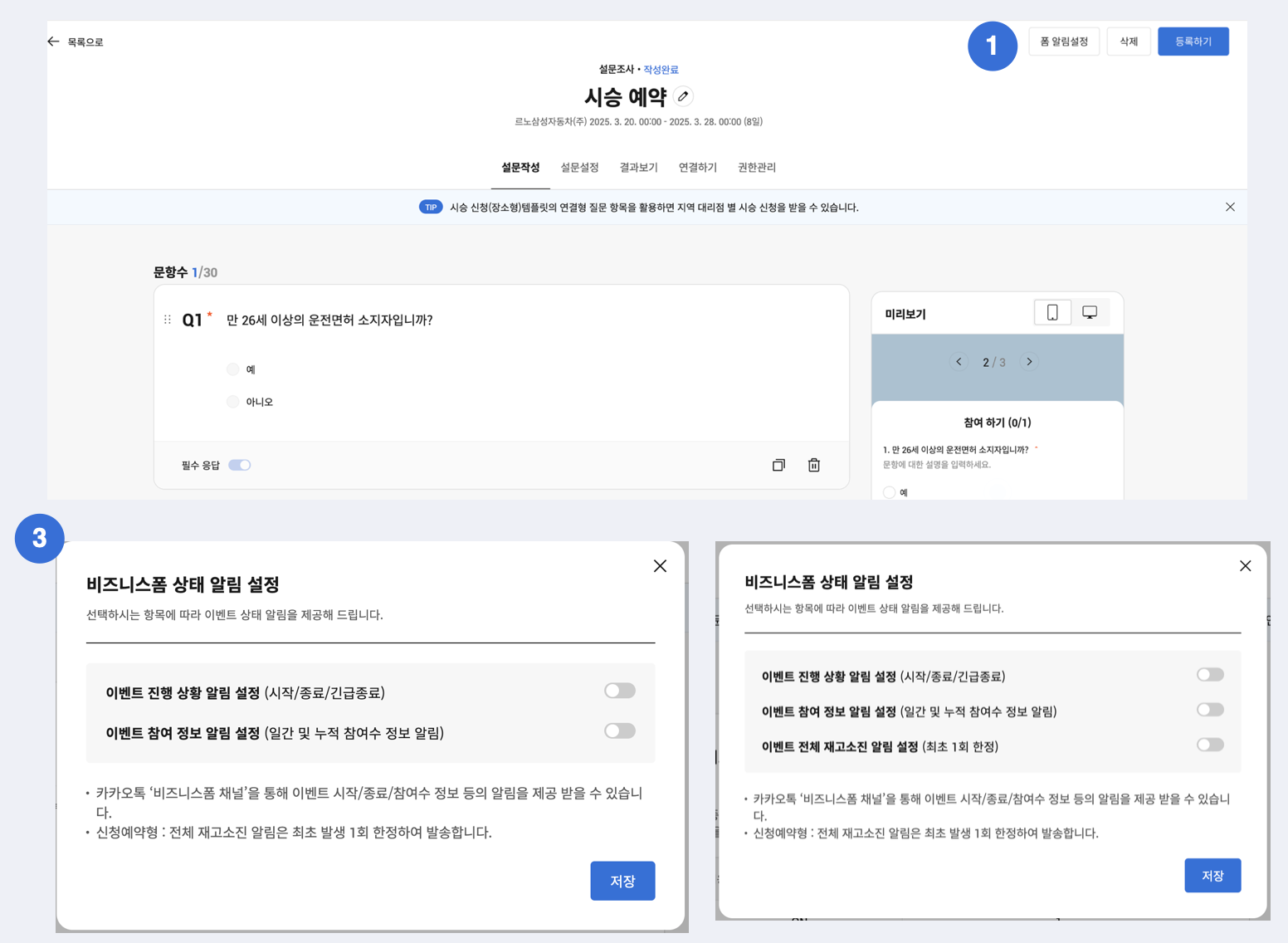1288x943 pixels.
Task: Select the 예 radio option
Action: [233, 369]
